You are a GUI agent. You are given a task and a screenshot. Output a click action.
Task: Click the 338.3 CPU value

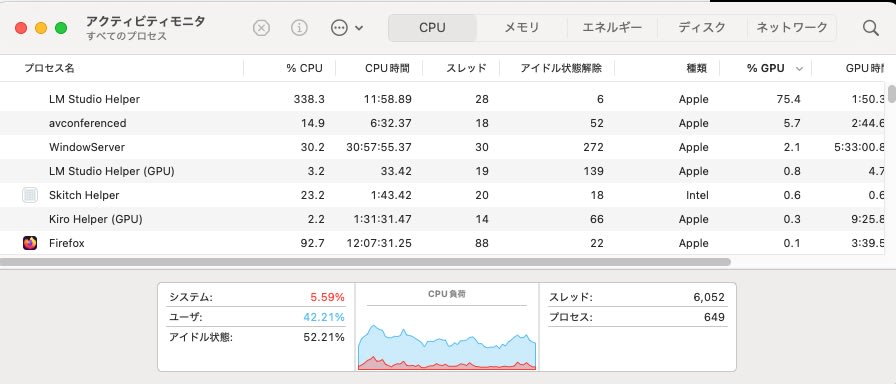[309, 99]
